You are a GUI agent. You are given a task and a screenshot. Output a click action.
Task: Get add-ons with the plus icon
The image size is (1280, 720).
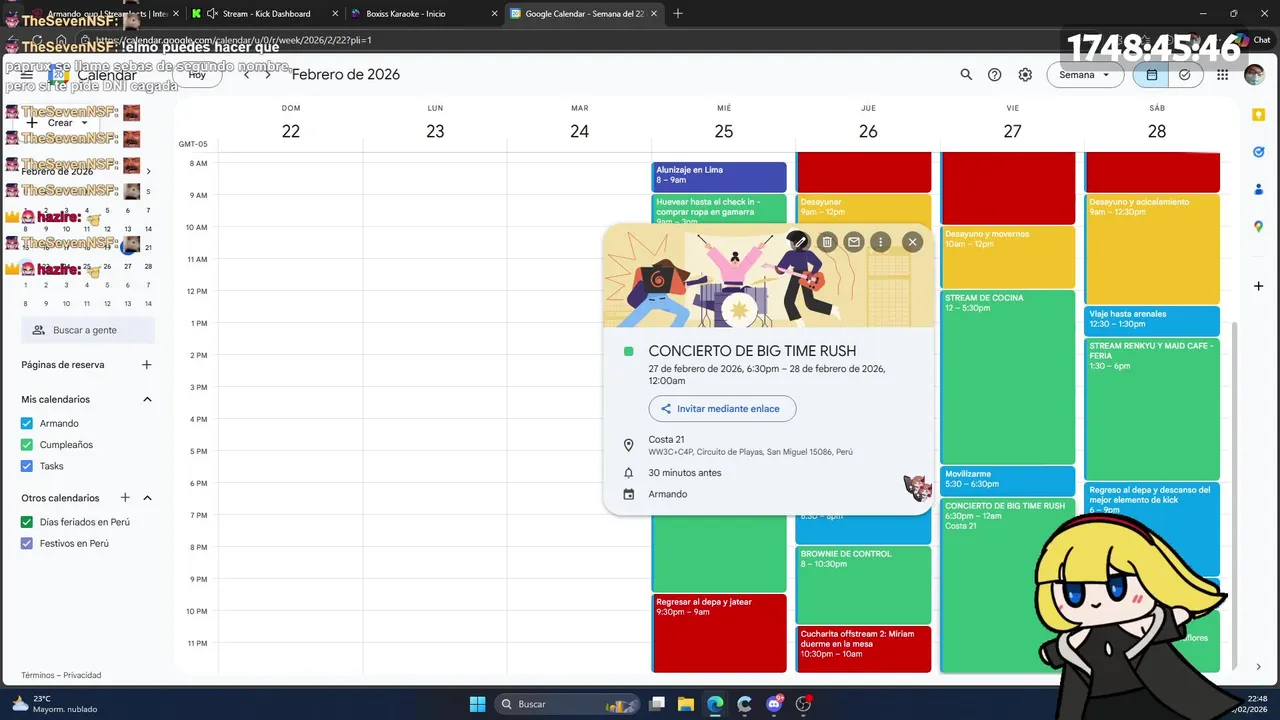coord(1259,286)
